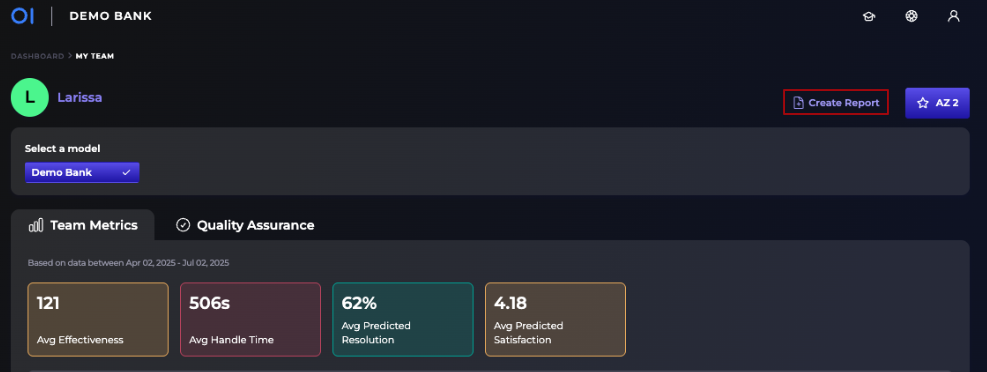The height and width of the screenshot is (372, 987).
Task: Click the checkmark circle Quality Assurance icon
Action: click(x=183, y=225)
